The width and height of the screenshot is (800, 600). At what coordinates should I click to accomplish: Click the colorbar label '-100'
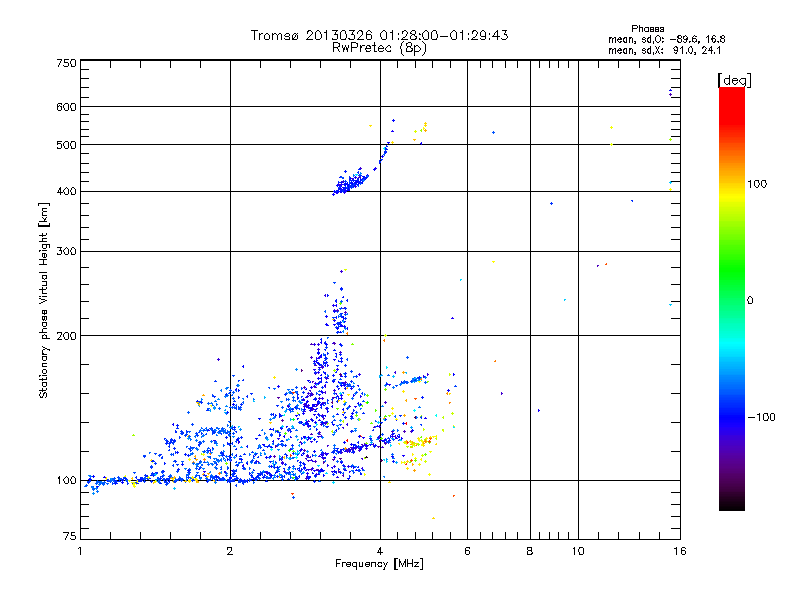coord(761,417)
